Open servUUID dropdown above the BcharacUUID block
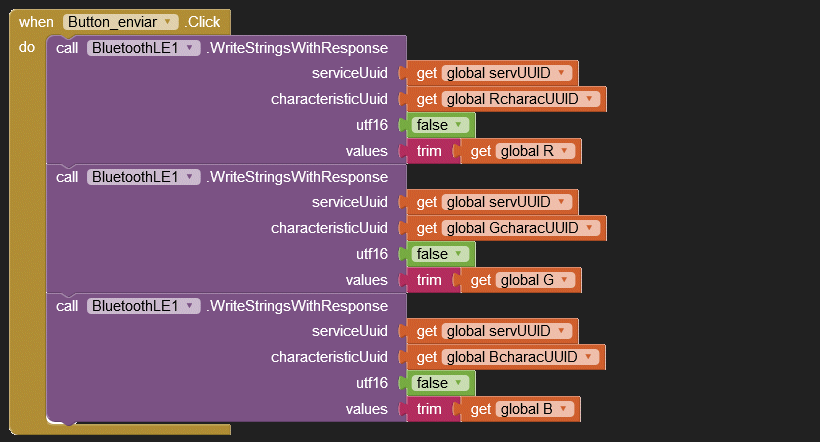 (562, 331)
